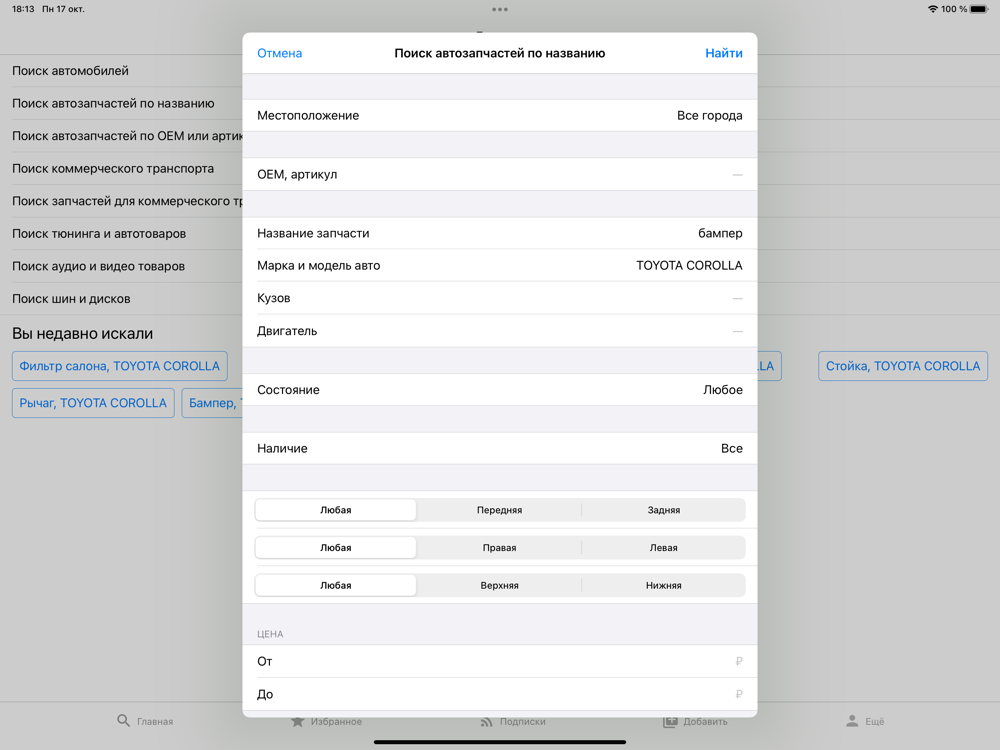1000x750 pixels.
Task: Open the Марка и модель авто selector
Action: (x=499, y=265)
